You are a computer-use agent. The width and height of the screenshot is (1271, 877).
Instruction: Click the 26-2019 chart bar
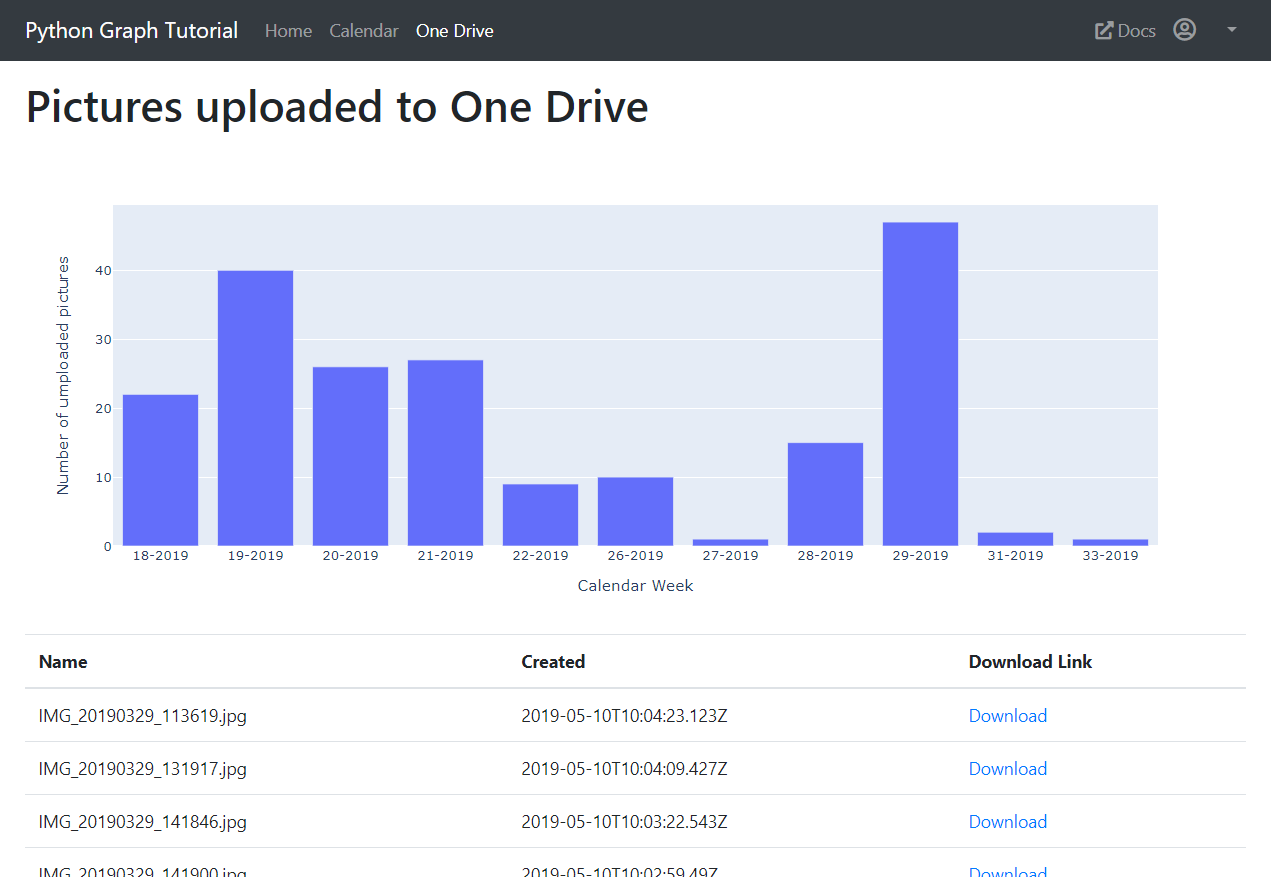635,511
